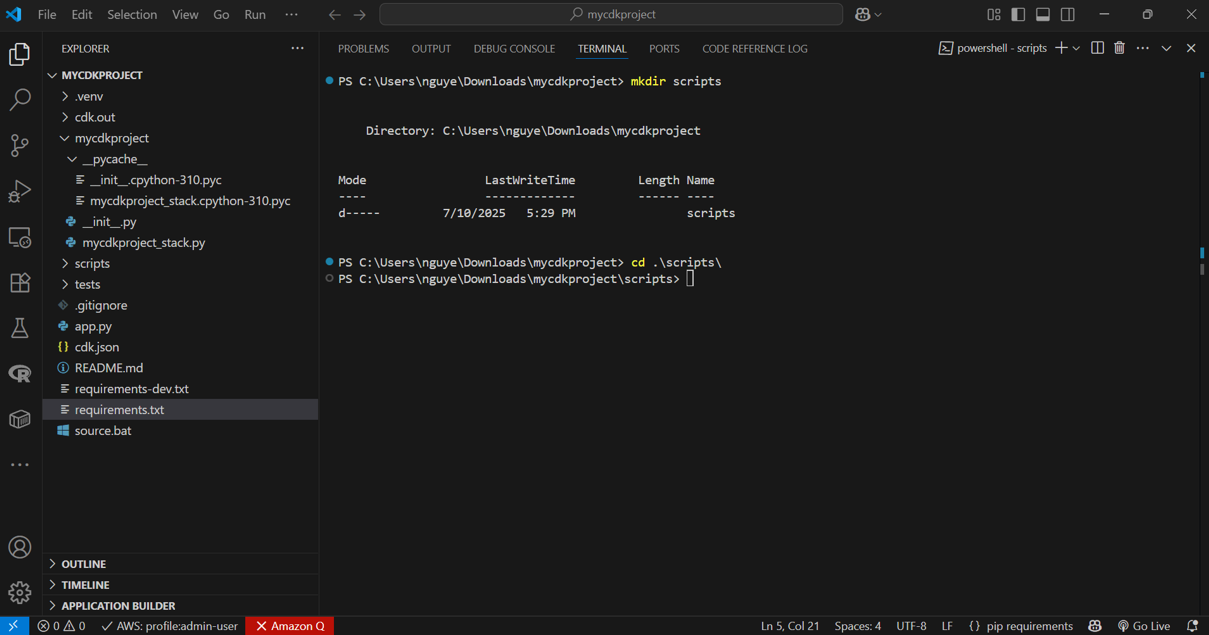Open the Search view in activity bar
Viewport: 1209px width, 635px height.
pyautogui.click(x=20, y=100)
